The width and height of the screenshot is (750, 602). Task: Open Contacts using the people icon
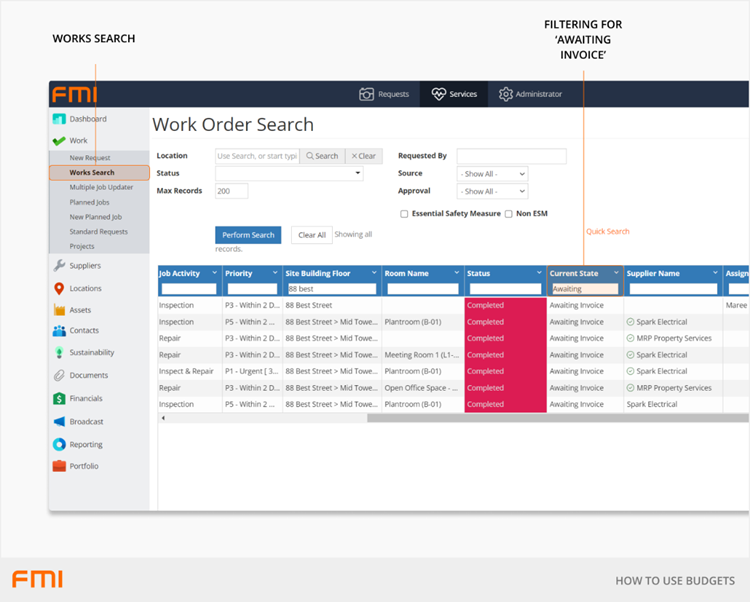59,331
